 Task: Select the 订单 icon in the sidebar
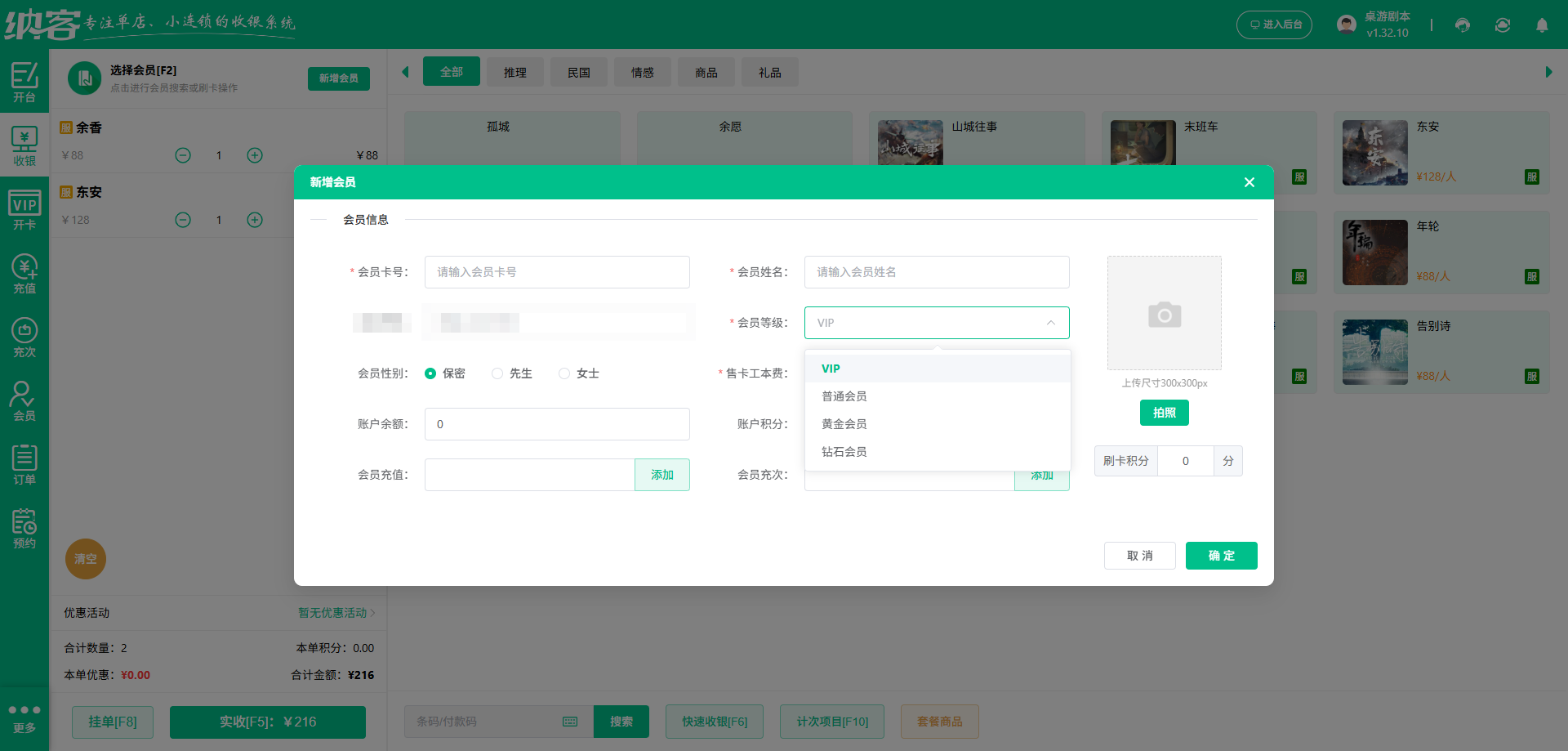(24, 463)
